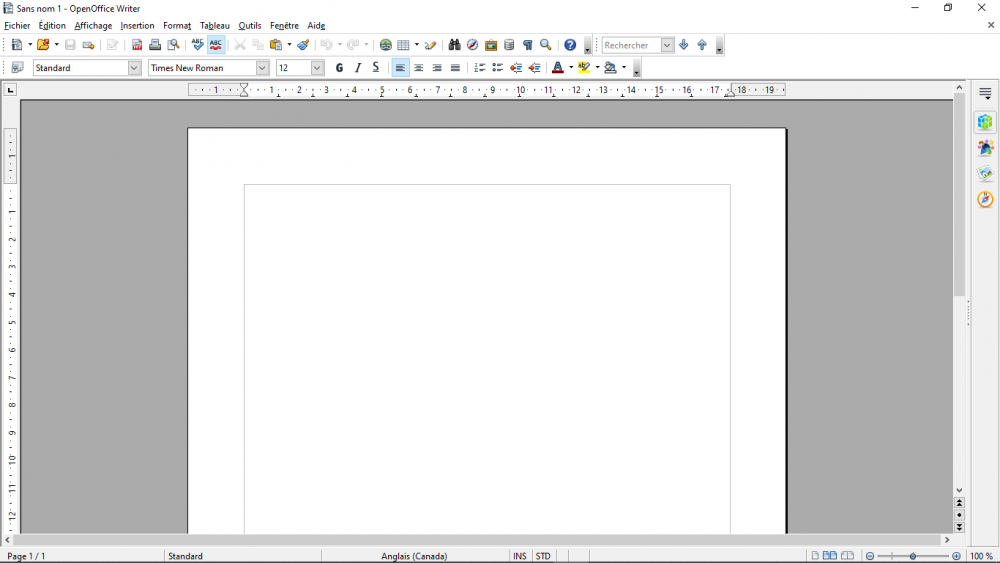Click into the Rechercher search field
This screenshot has width=1000, height=563.
pyautogui.click(x=630, y=45)
